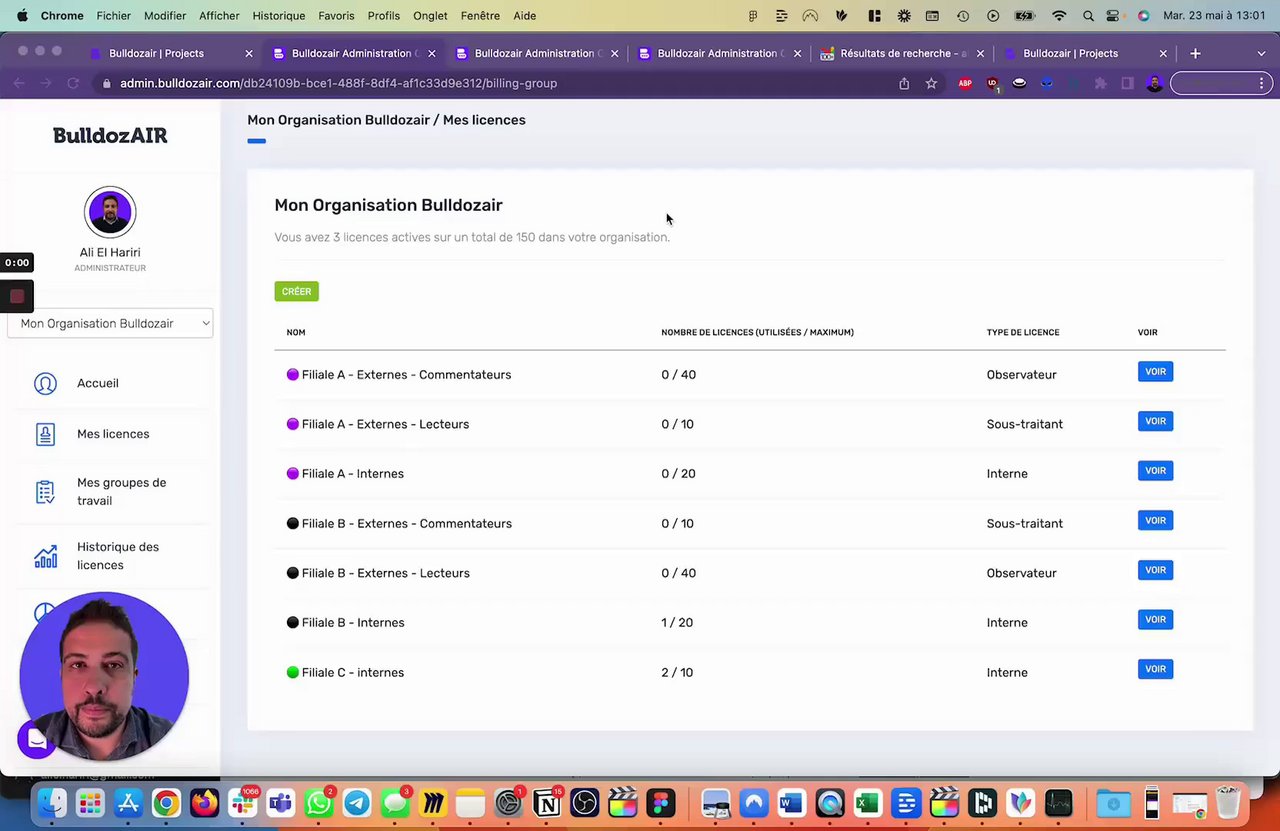The image size is (1280, 831).
Task: Open the Chrome tab search chevron
Action: pos(1261,53)
